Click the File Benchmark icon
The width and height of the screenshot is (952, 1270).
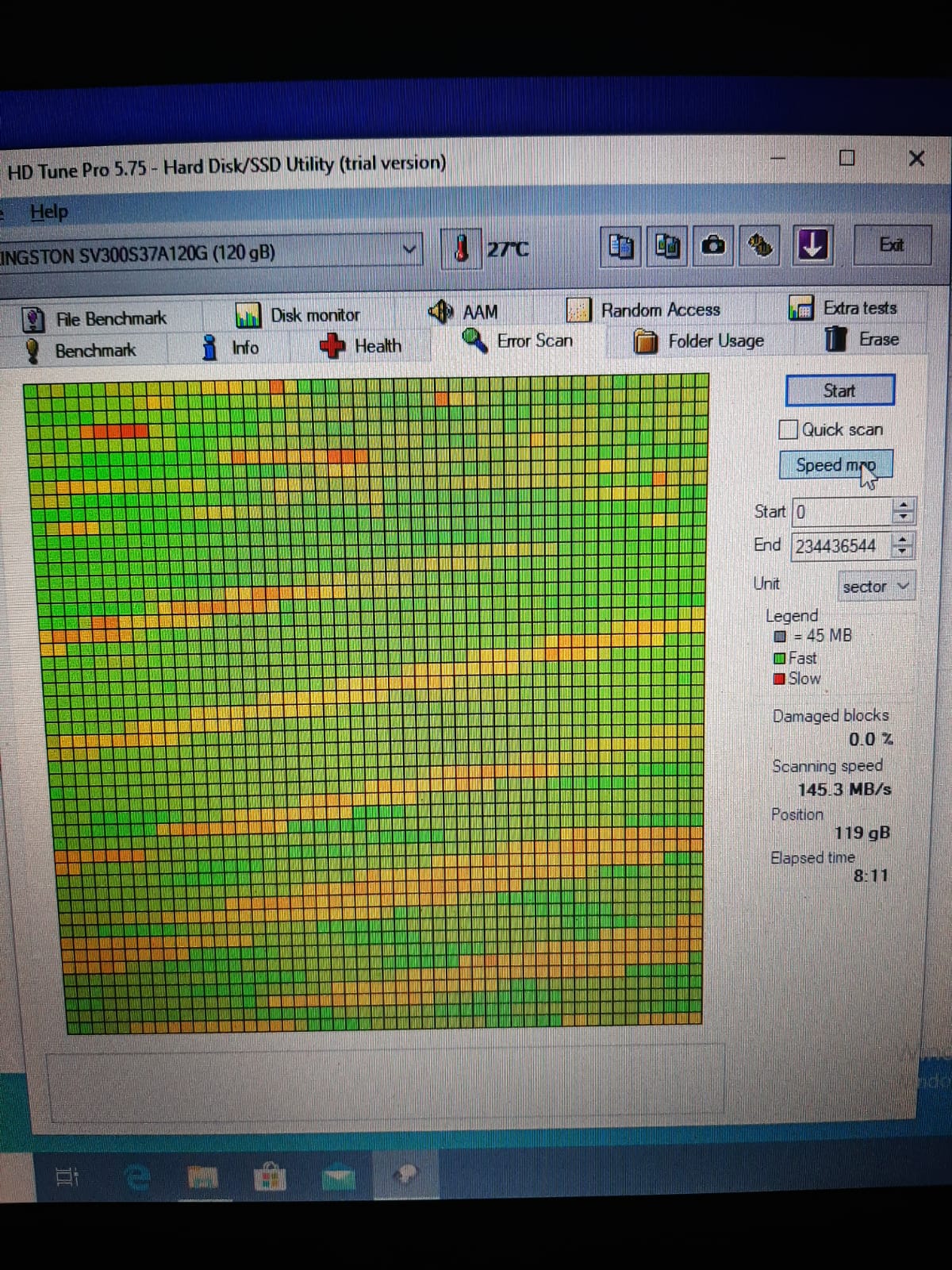(33, 320)
